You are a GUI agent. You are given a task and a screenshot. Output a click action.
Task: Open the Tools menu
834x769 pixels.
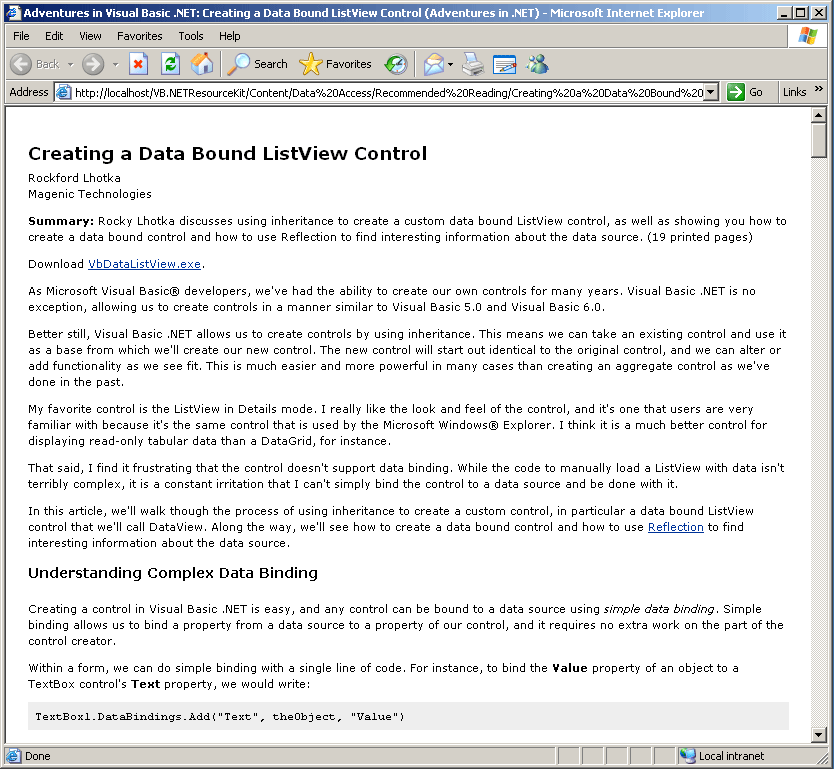tap(191, 36)
